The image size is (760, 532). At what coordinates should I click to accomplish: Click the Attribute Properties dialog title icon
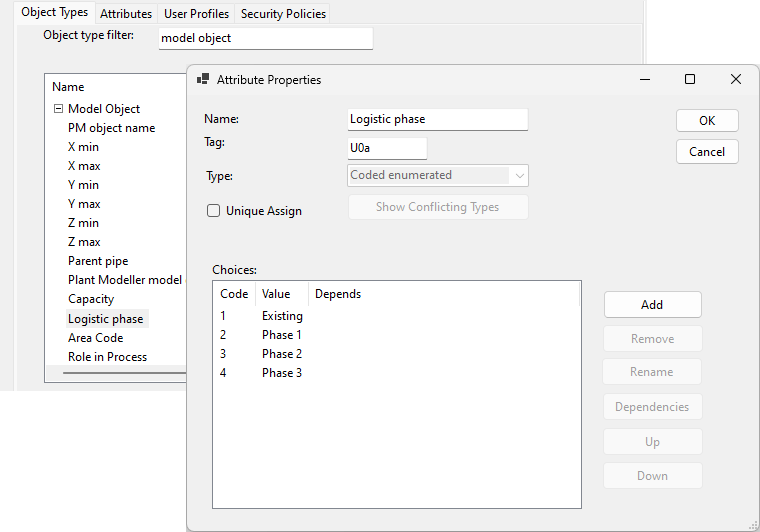click(202, 80)
